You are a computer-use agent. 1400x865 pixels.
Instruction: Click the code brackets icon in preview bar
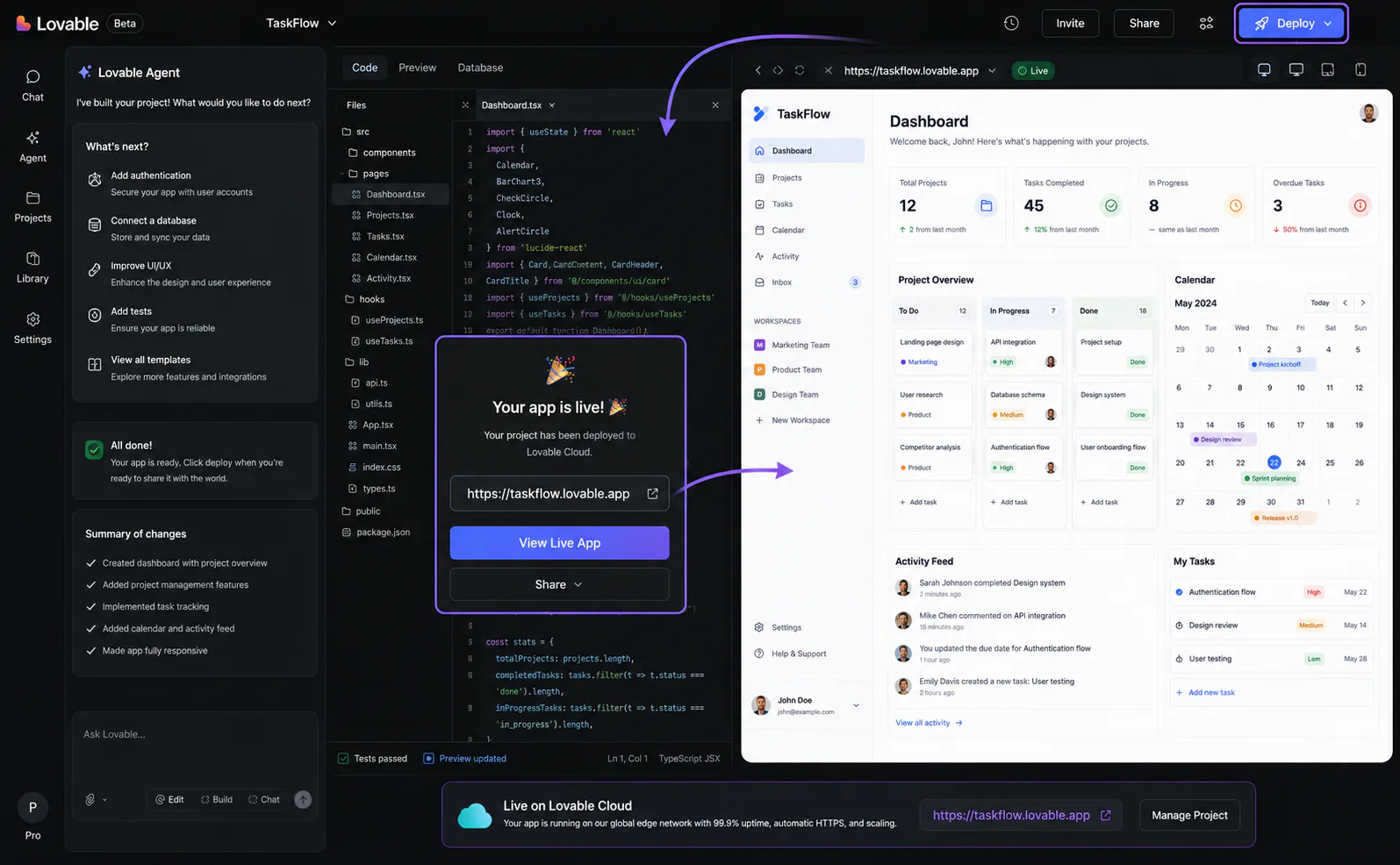[x=778, y=70]
